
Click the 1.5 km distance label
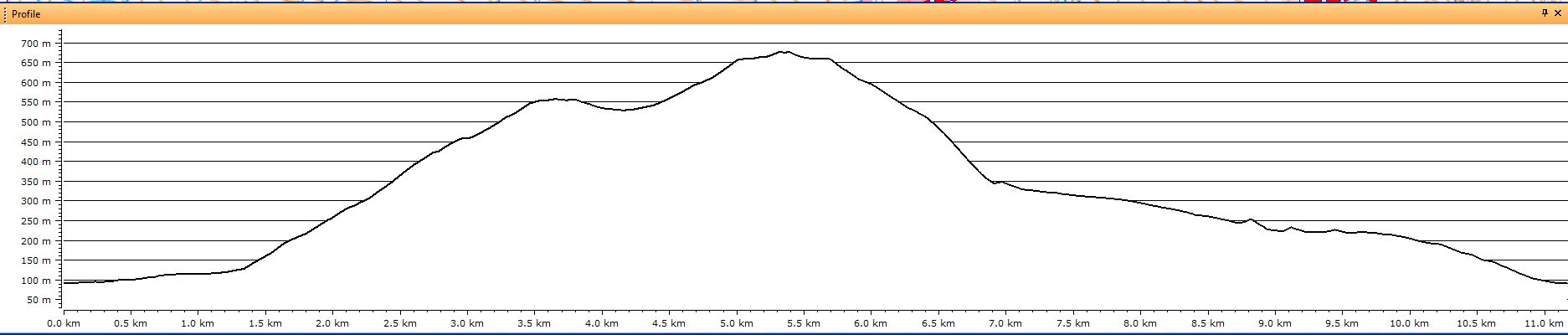pyautogui.click(x=265, y=323)
